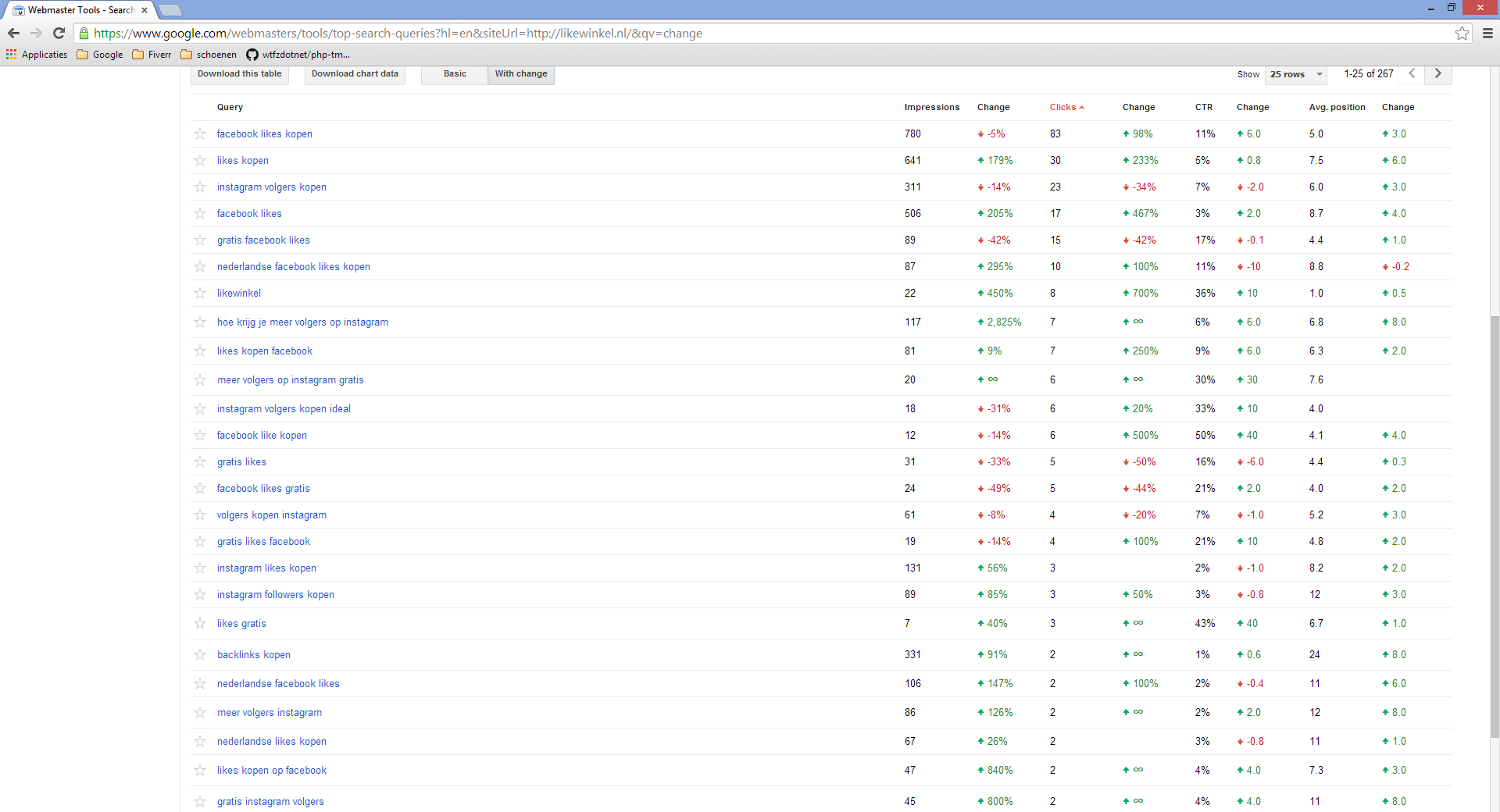Open 'instagram volgers kopen ideal' link
This screenshot has height=812, width=1500.
(284, 409)
